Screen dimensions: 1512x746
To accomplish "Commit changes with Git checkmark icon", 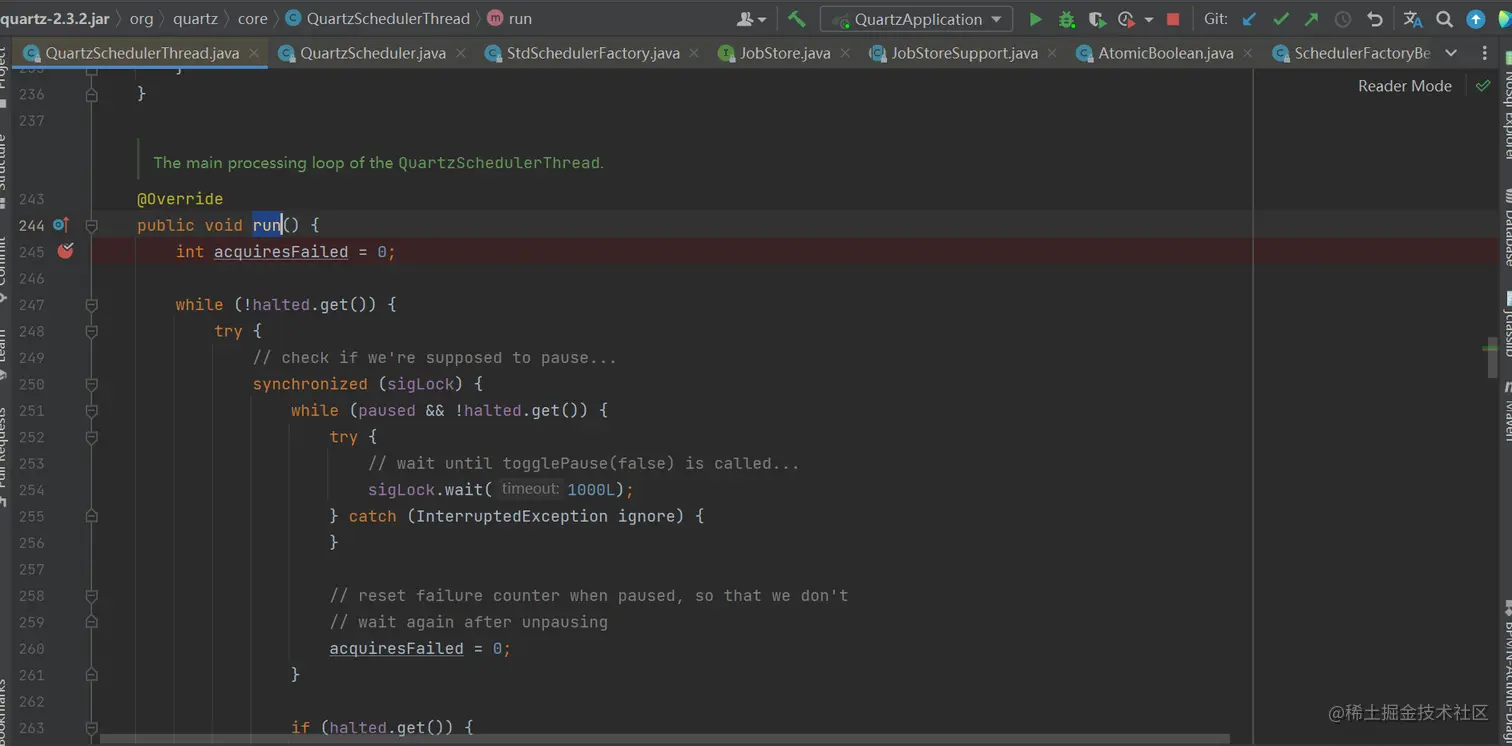I will pos(1281,19).
